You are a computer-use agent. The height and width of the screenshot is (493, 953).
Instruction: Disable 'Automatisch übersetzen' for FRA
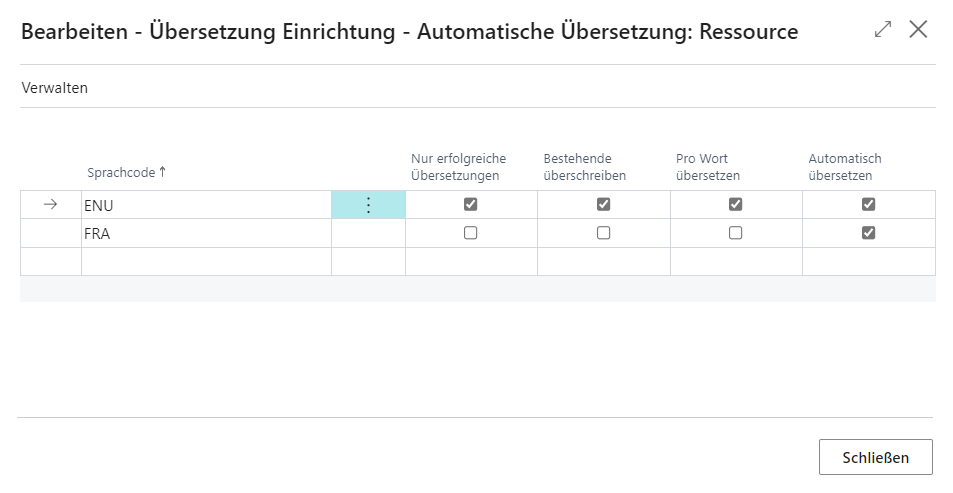[x=868, y=233]
